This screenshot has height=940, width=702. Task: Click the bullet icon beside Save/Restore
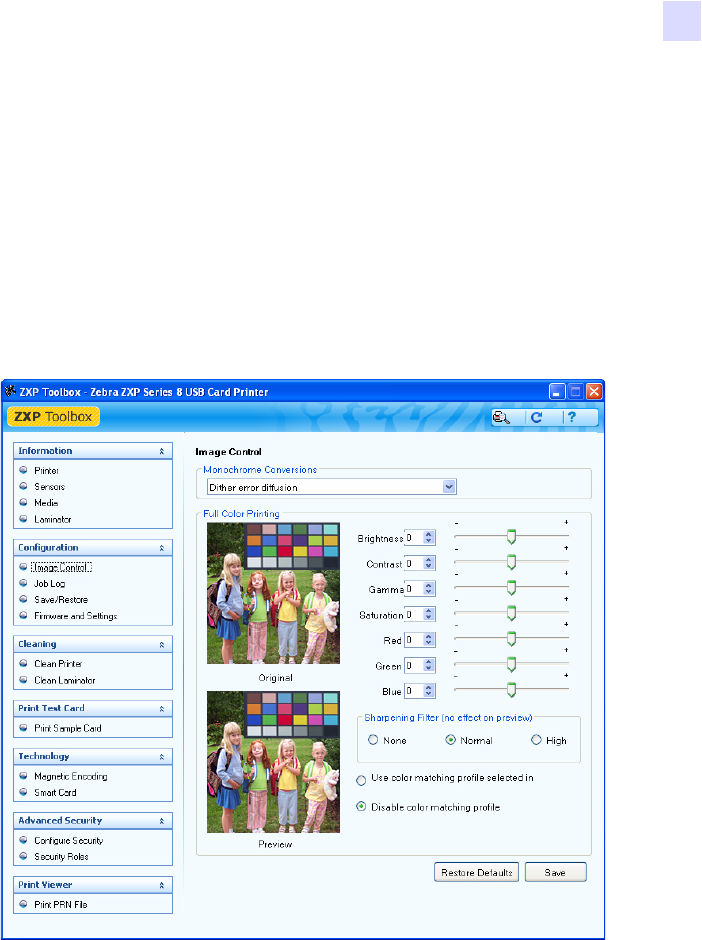tap(23, 599)
